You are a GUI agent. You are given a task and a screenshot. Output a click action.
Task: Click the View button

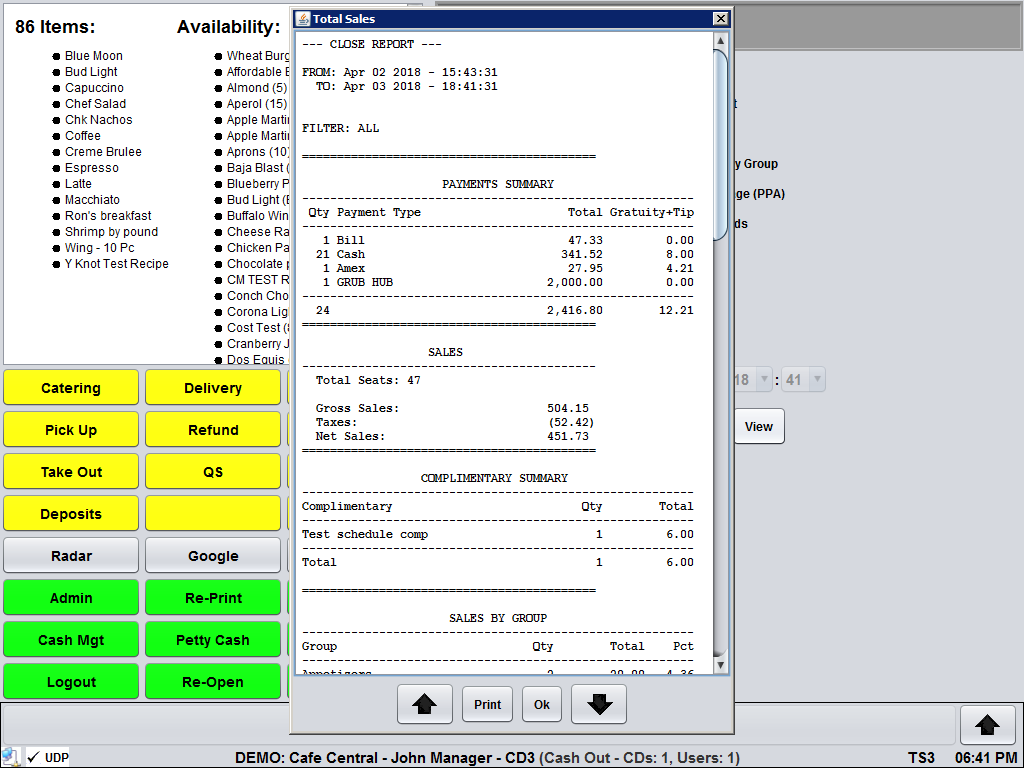[758, 427]
